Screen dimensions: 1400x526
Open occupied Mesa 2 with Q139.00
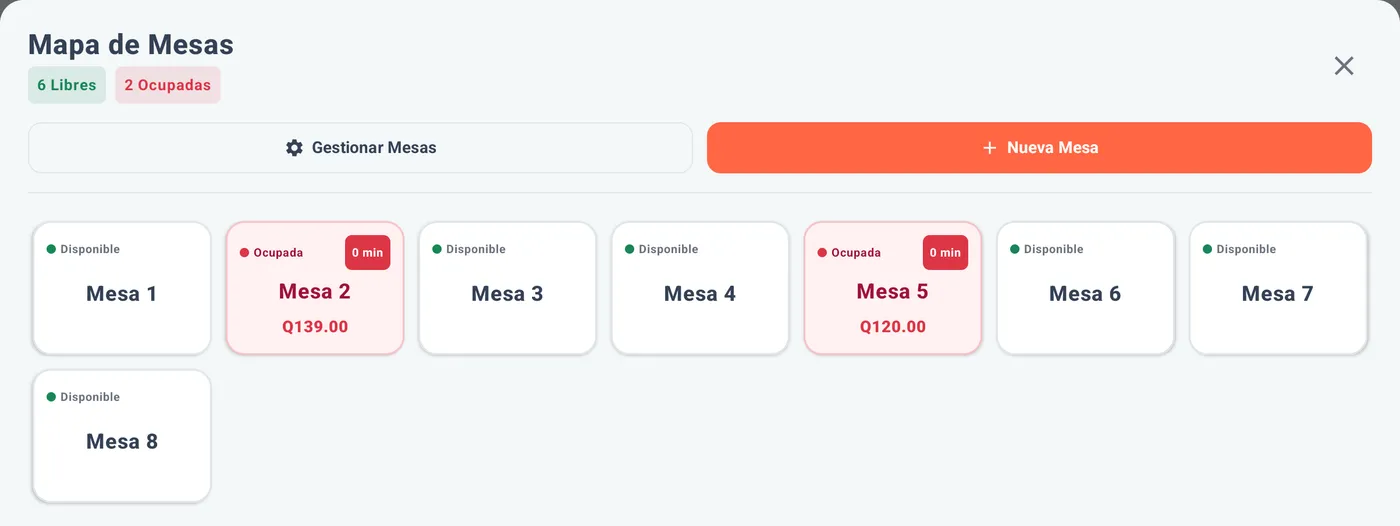(315, 288)
